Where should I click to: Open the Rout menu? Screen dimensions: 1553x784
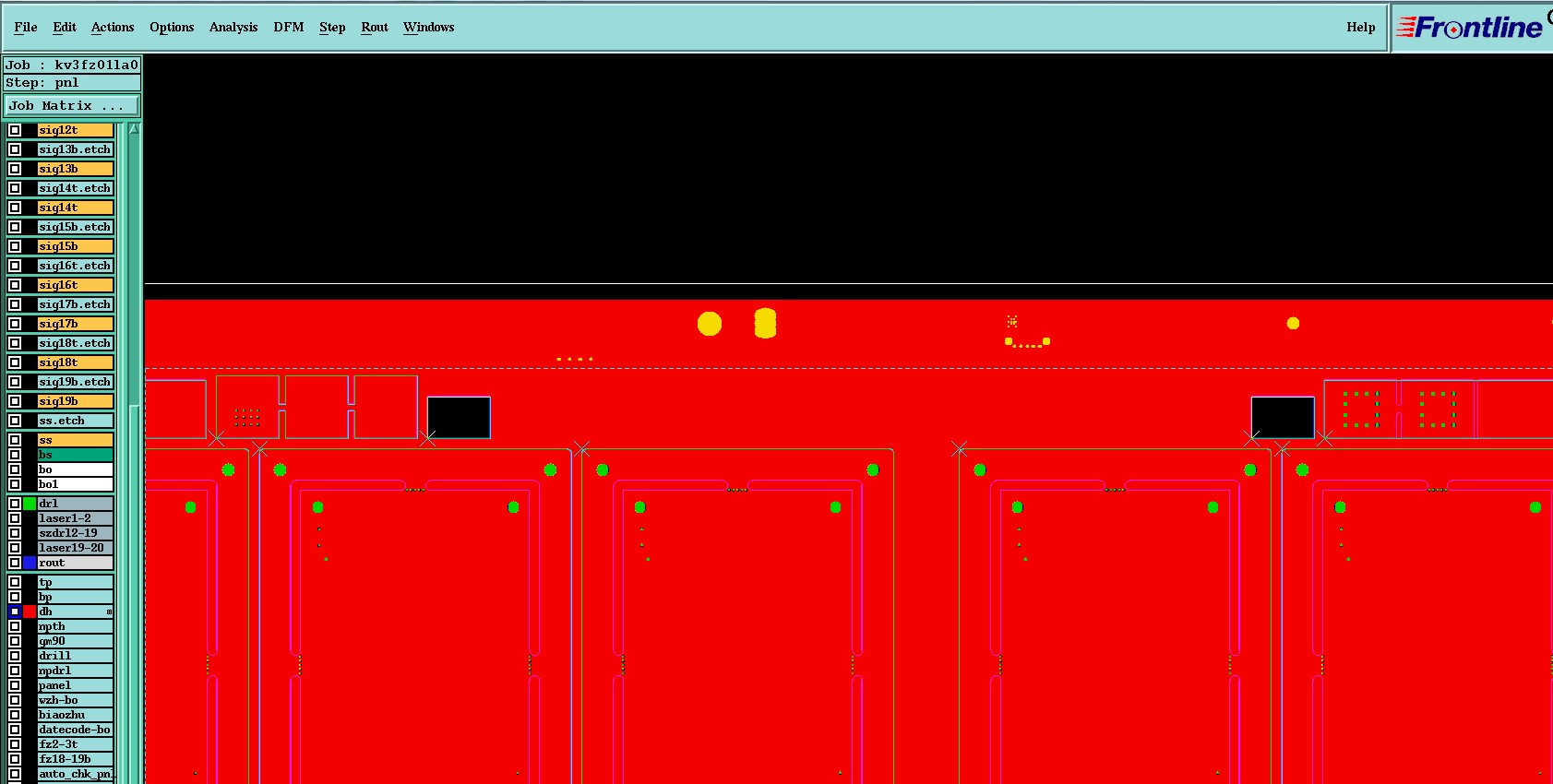(x=375, y=27)
